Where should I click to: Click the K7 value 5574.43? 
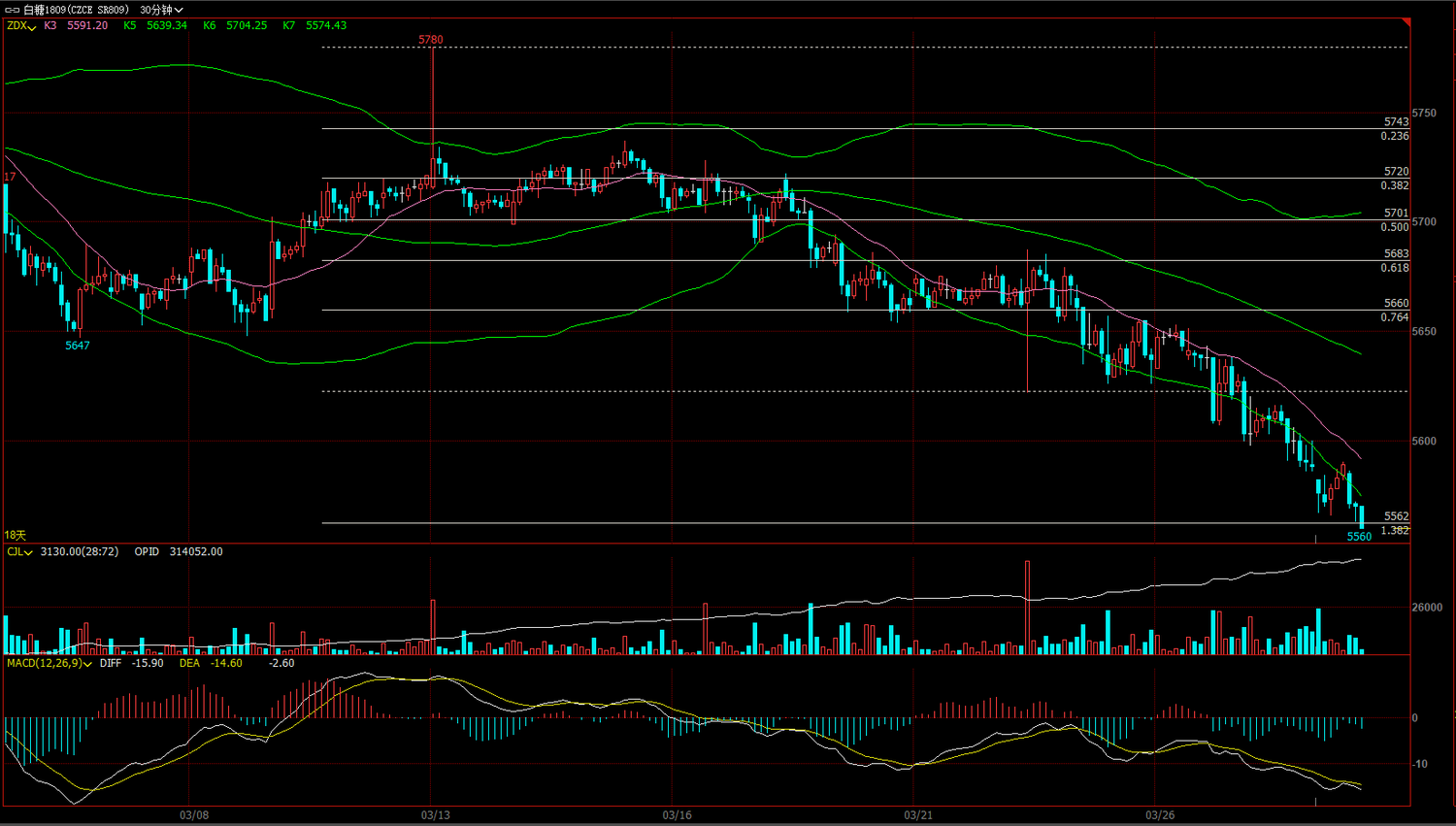326,25
